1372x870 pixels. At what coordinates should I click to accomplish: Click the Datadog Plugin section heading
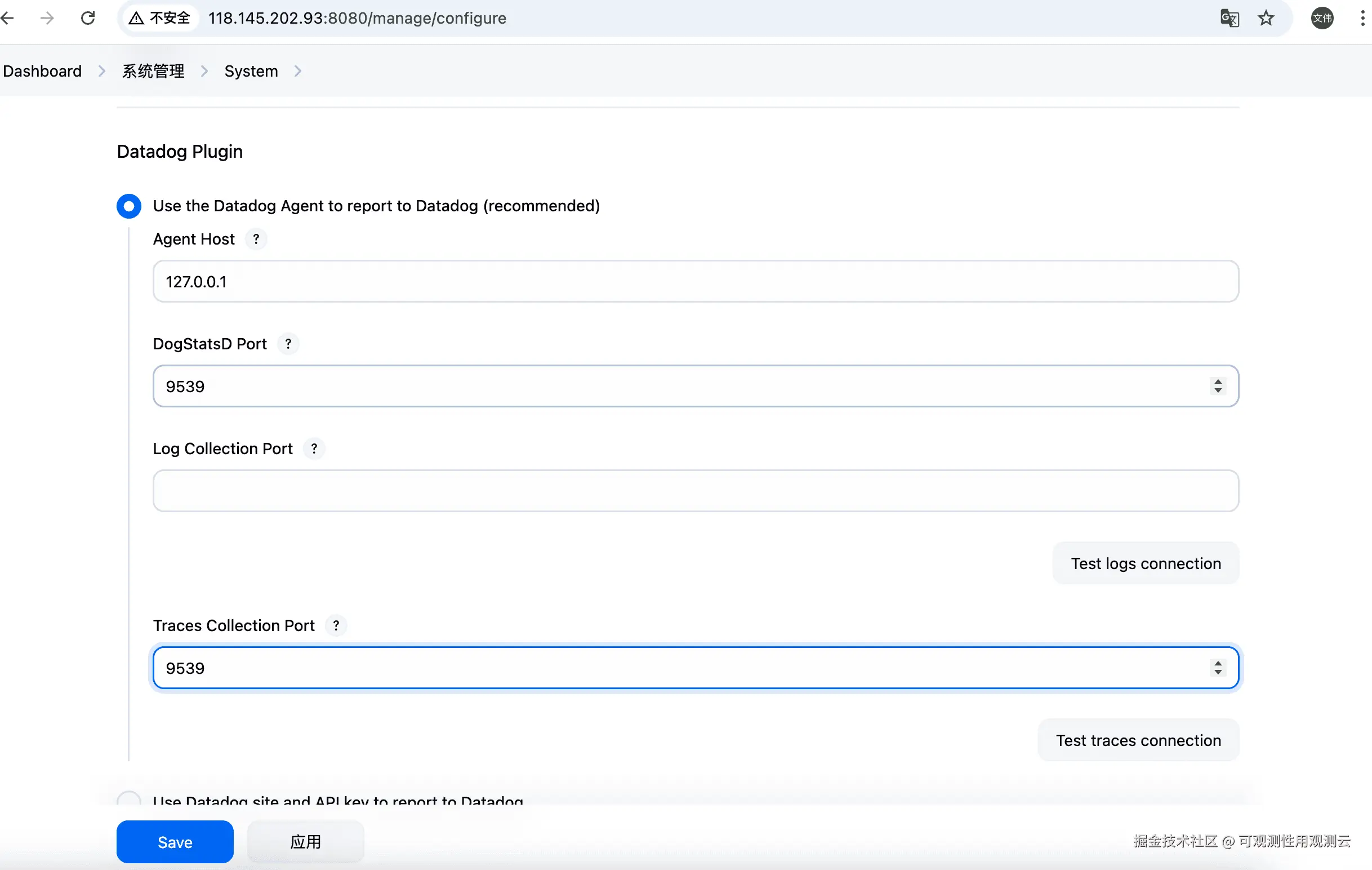point(180,152)
